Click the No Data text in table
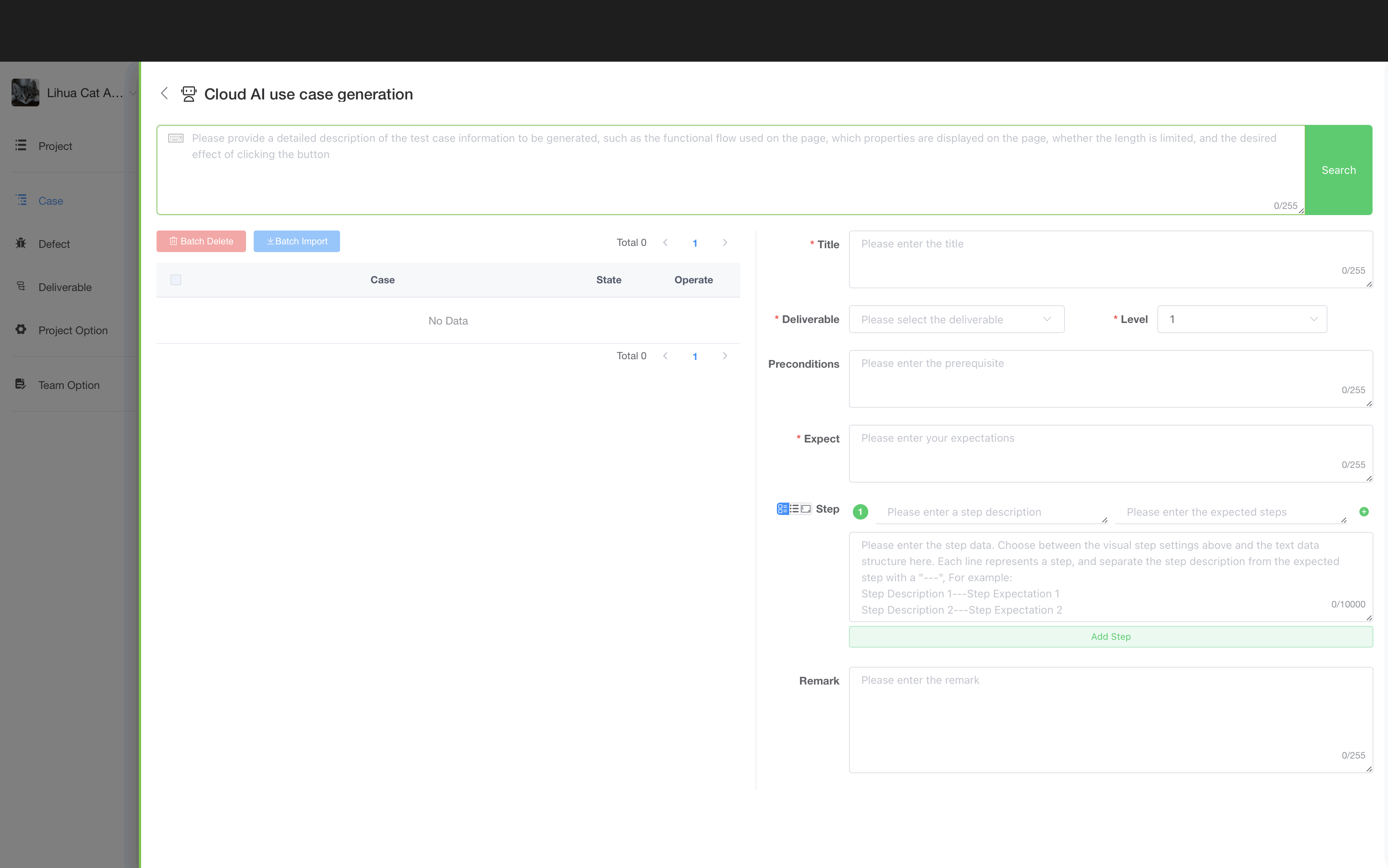Image resolution: width=1388 pixels, height=868 pixels. [448, 321]
